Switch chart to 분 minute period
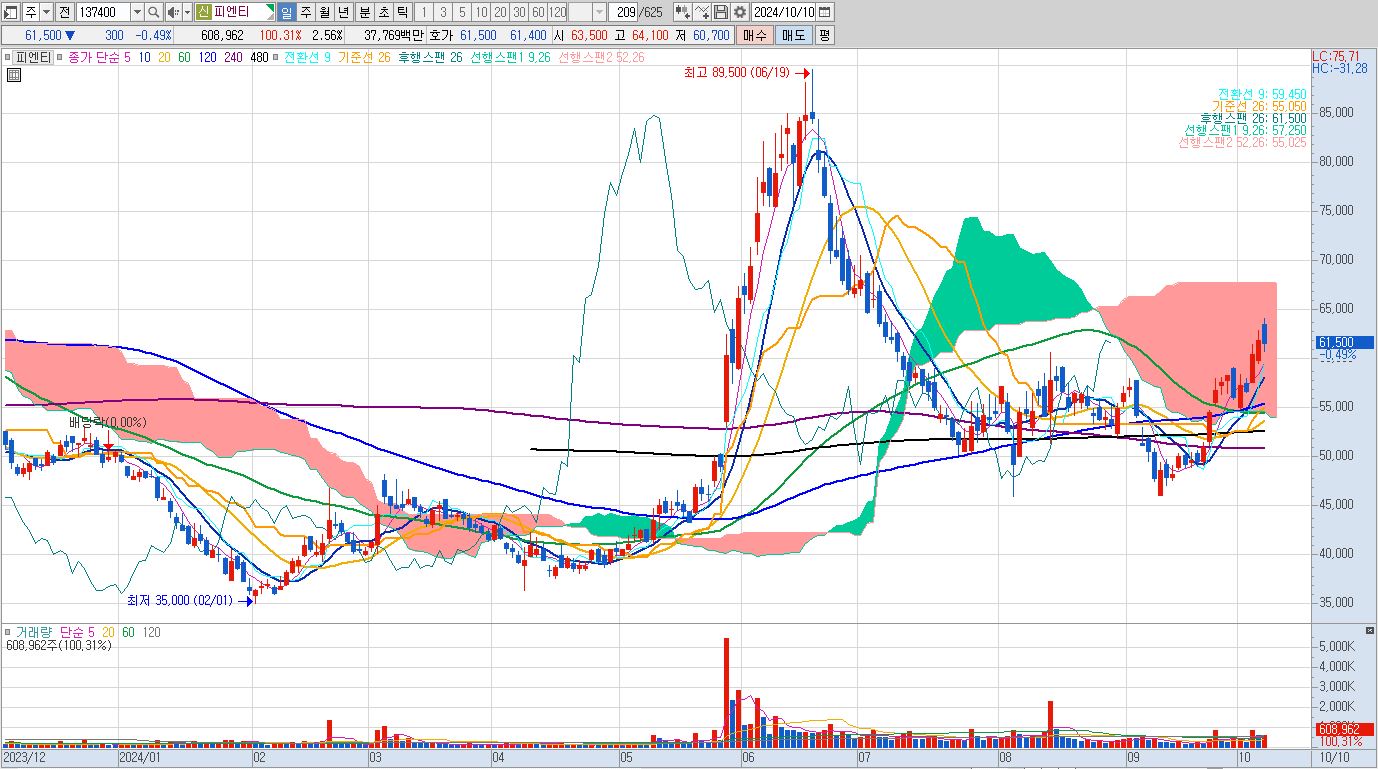 [363, 12]
